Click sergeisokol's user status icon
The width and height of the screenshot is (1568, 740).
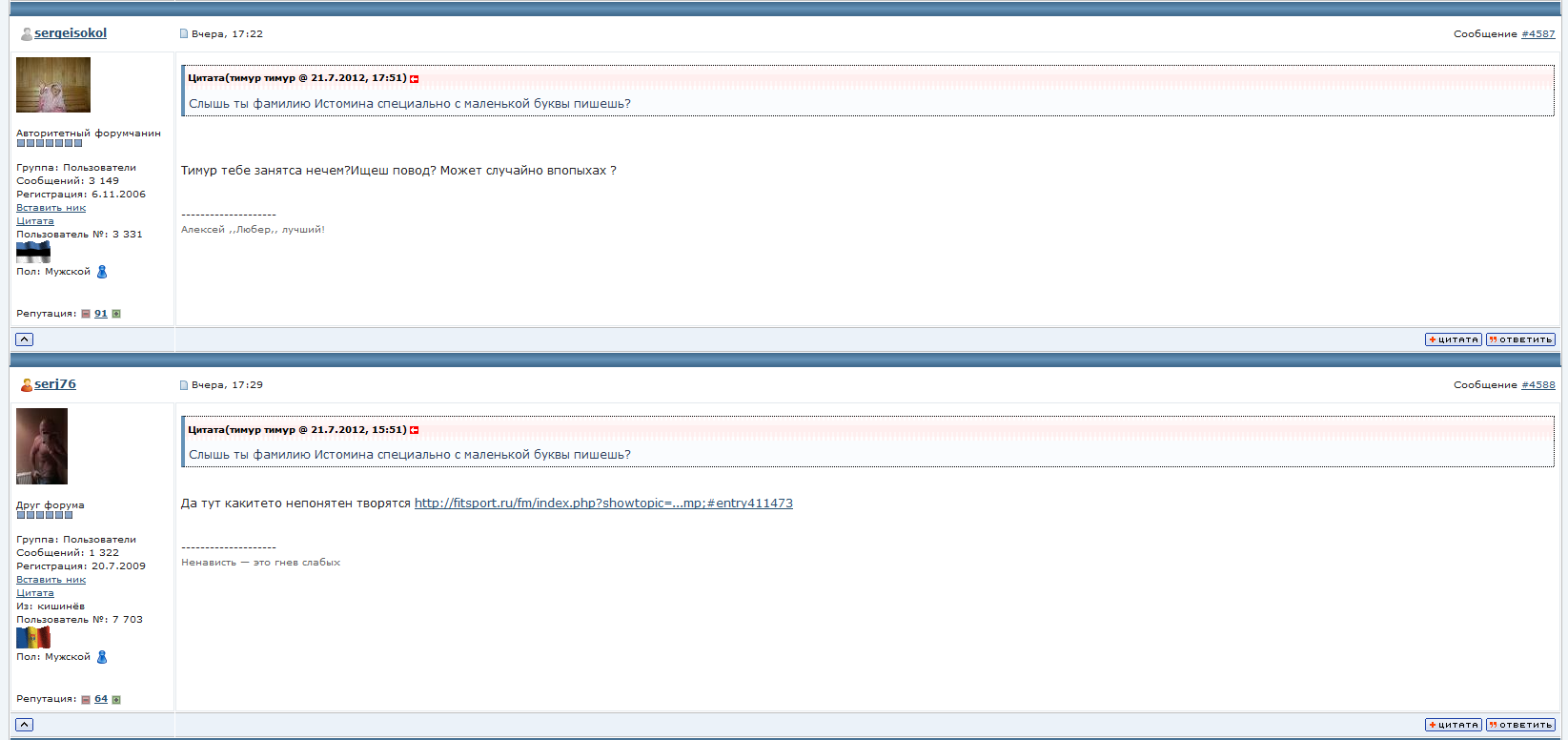[x=27, y=33]
